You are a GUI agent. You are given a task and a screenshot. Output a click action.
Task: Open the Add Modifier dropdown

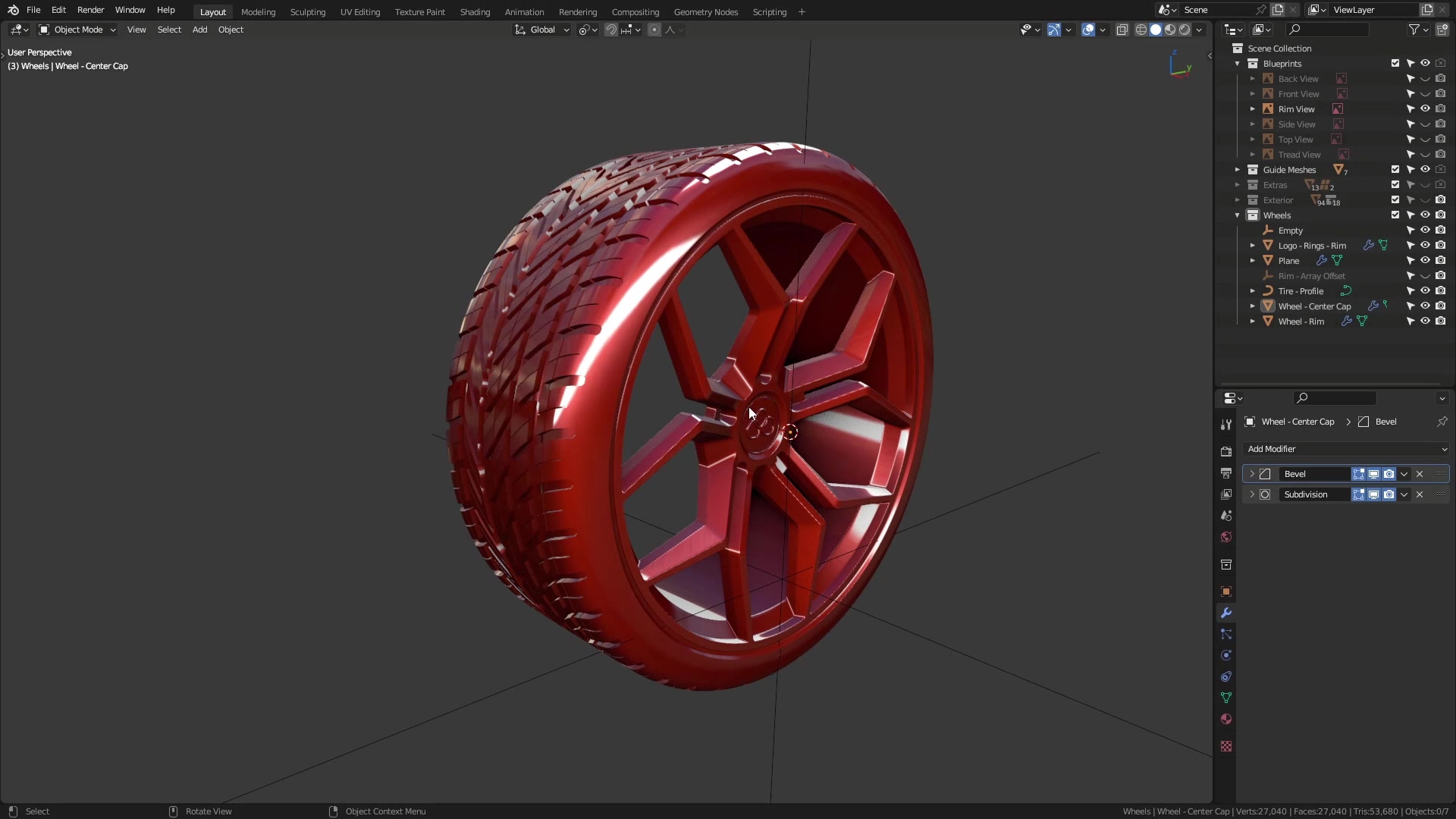(x=1346, y=449)
